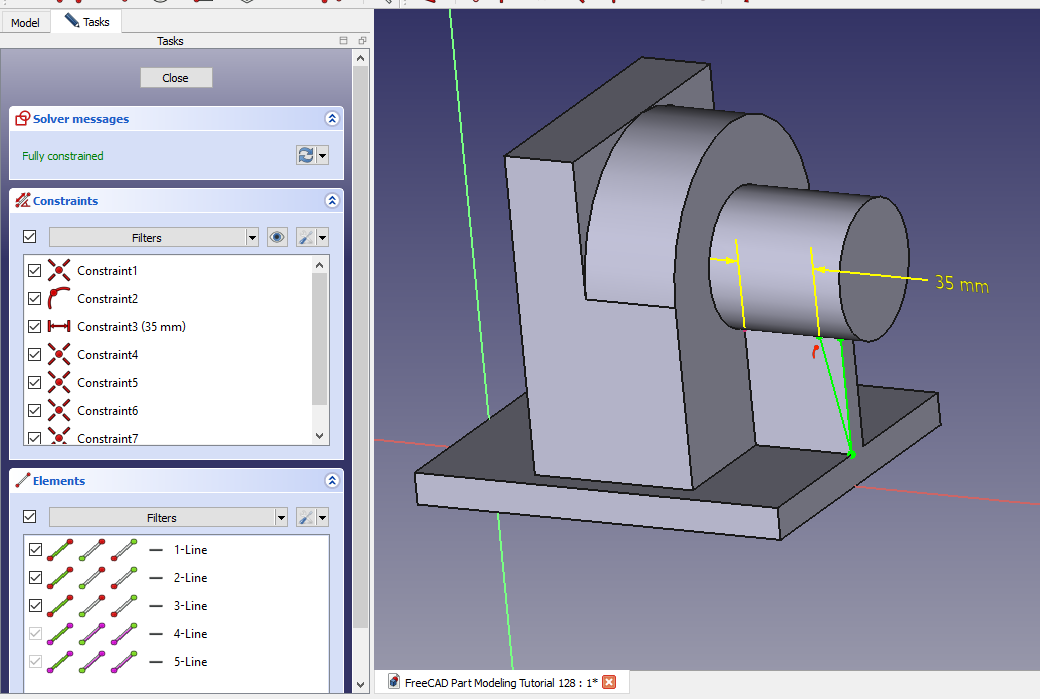Click the 35 mm dimension label

[961, 284]
